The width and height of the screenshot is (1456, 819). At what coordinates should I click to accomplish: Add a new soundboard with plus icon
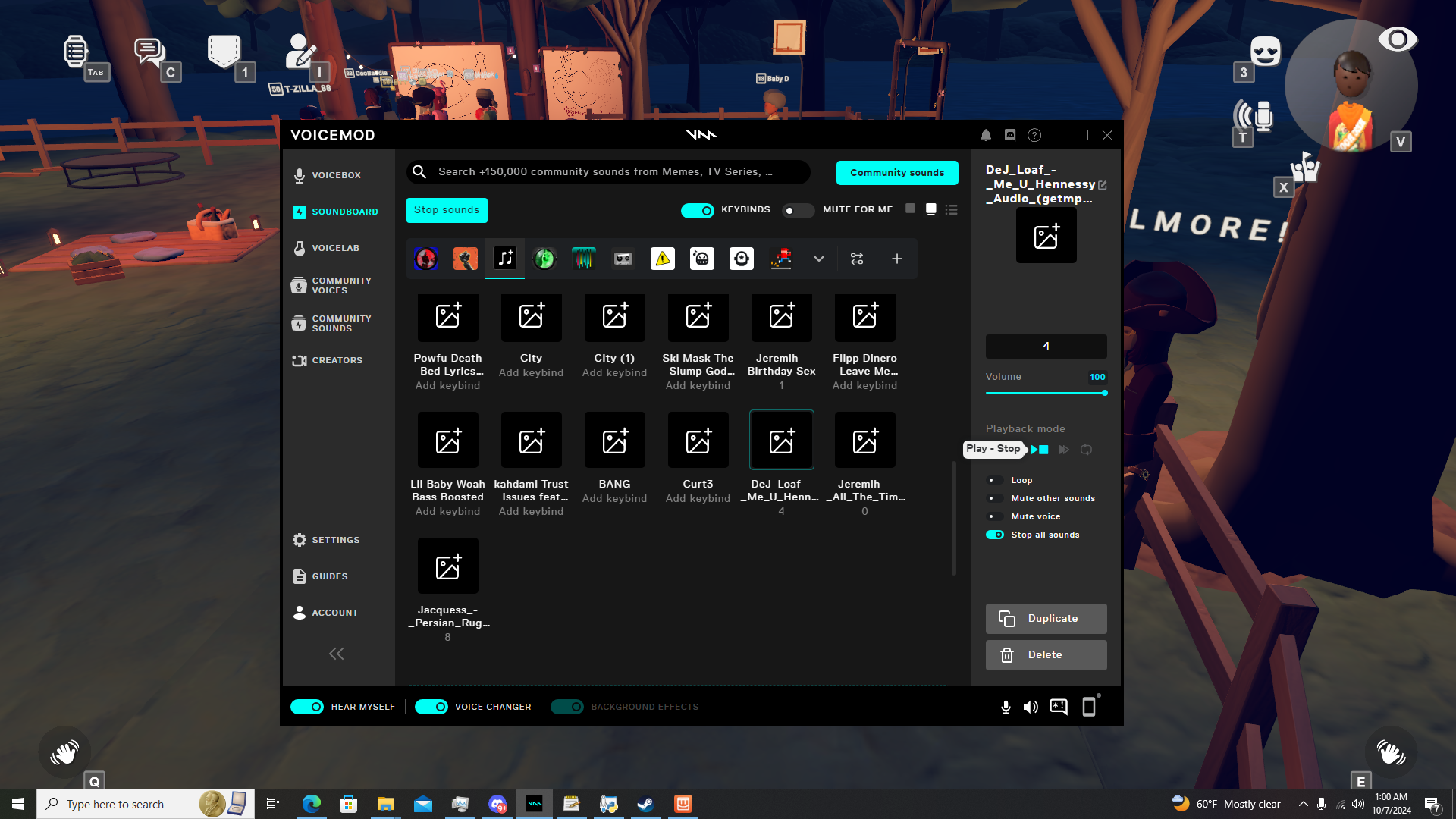[897, 259]
